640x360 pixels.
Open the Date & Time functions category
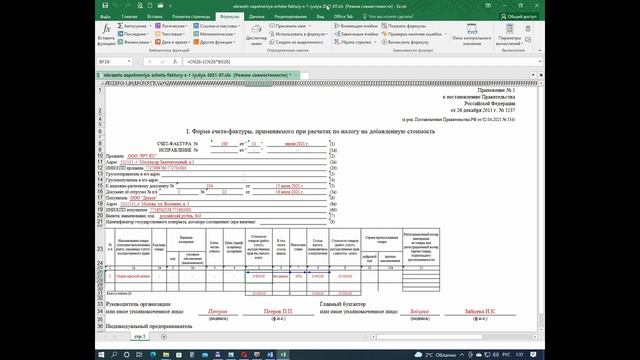click(x=172, y=42)
